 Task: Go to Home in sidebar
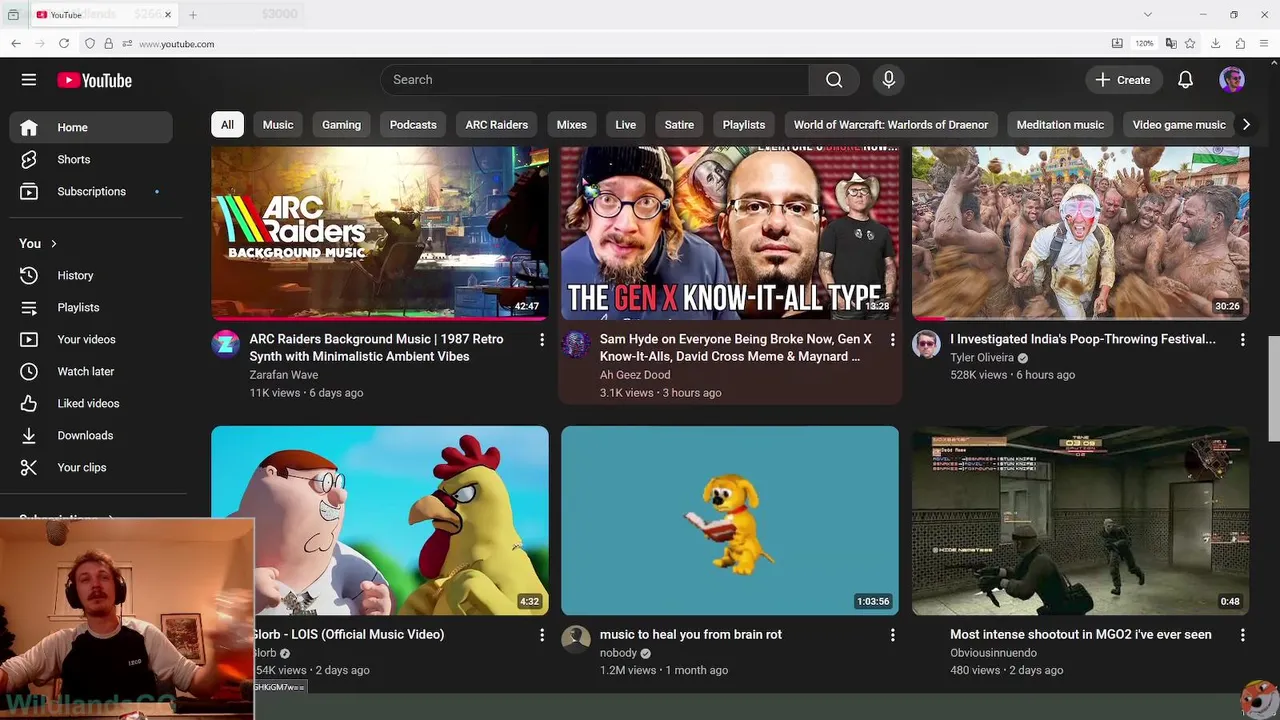(x=91, y=127)
